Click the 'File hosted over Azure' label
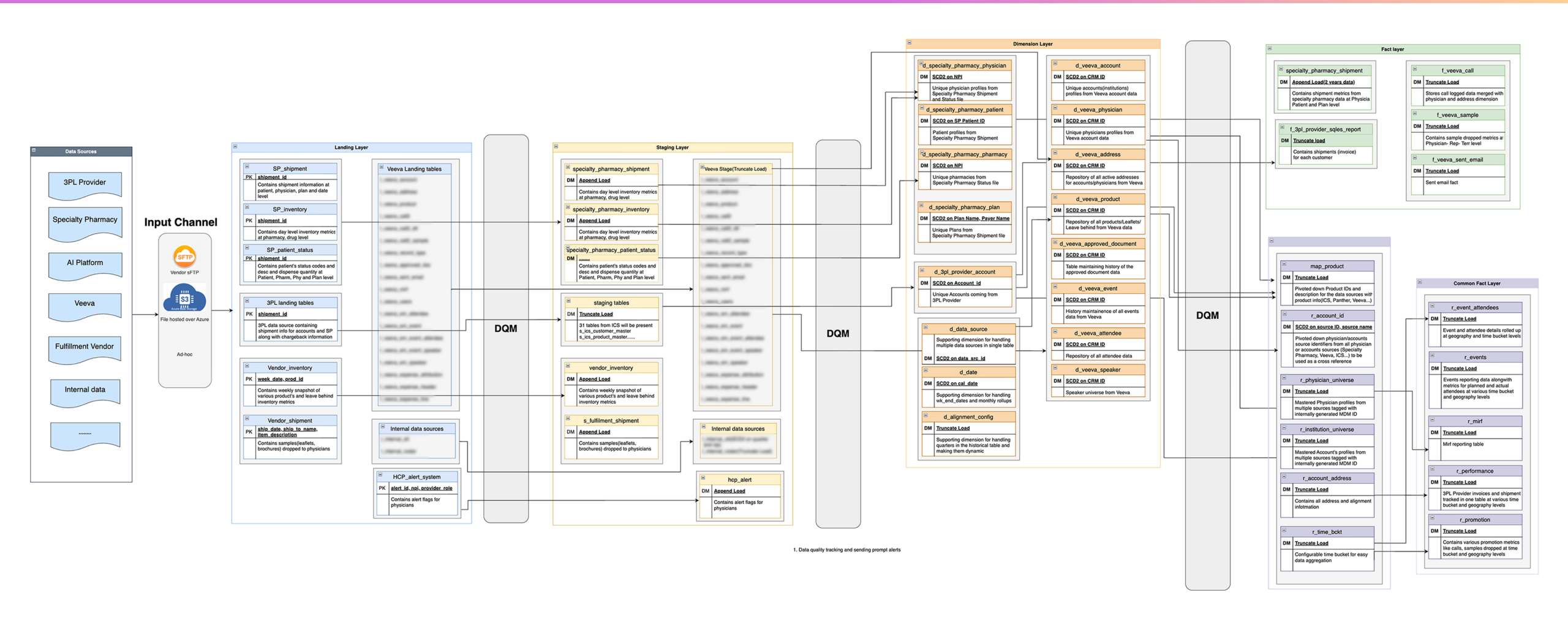Screen dimensions: 1568x619 pos(184,319)
